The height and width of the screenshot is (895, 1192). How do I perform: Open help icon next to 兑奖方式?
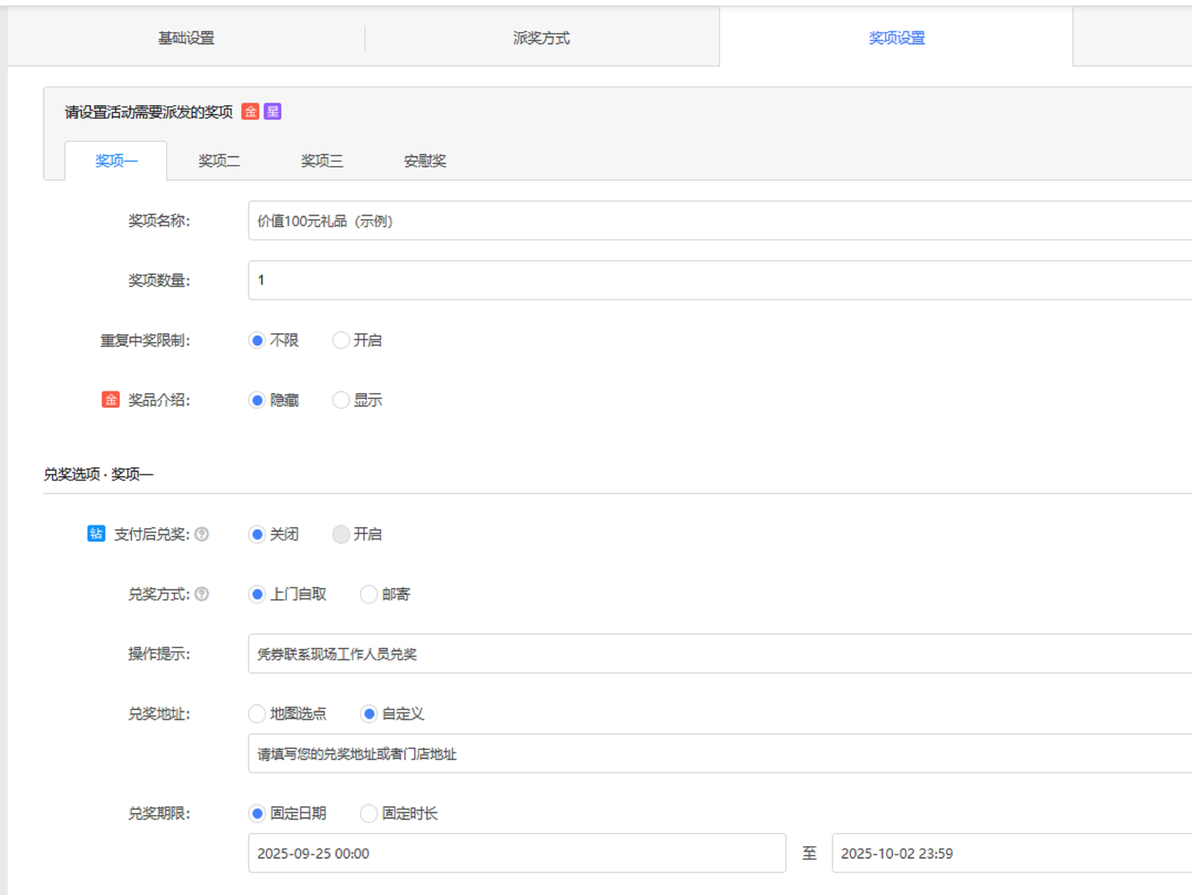(x=201, y=594)
